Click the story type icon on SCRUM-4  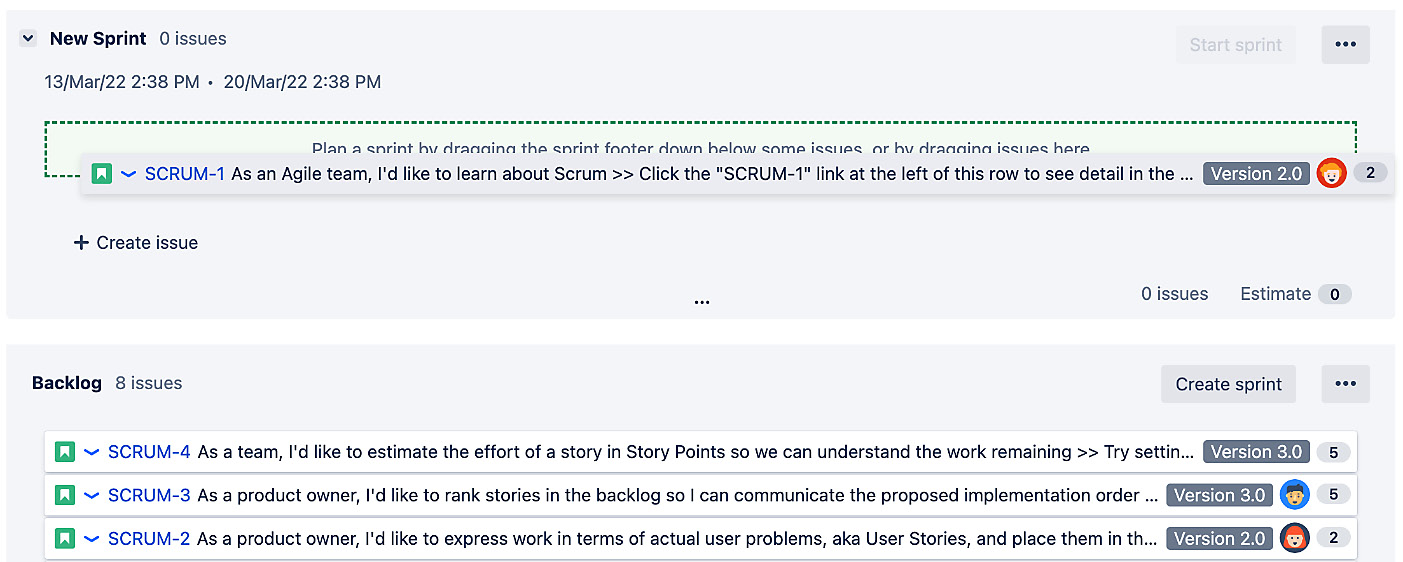[65, 452]
